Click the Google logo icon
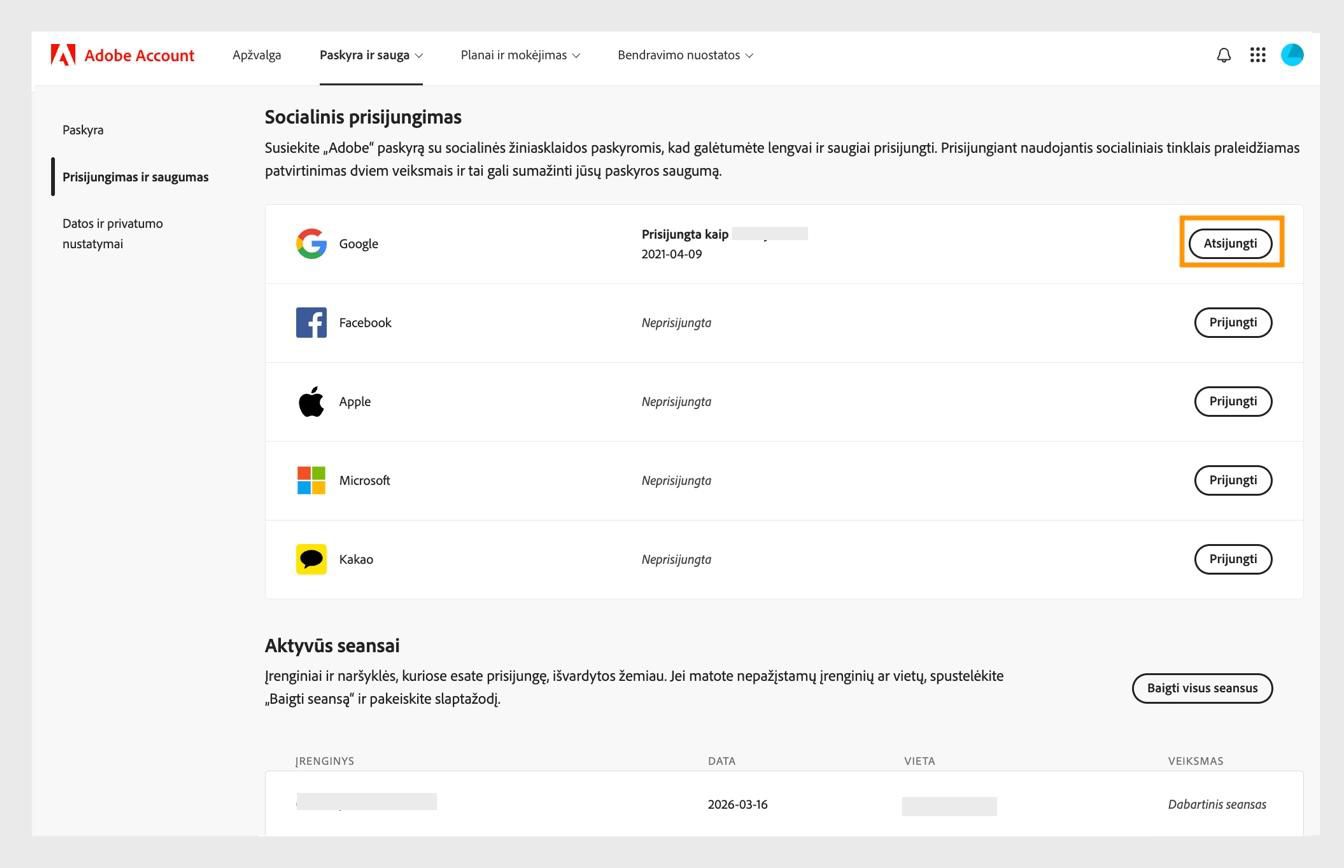 (x=311, y=243)
